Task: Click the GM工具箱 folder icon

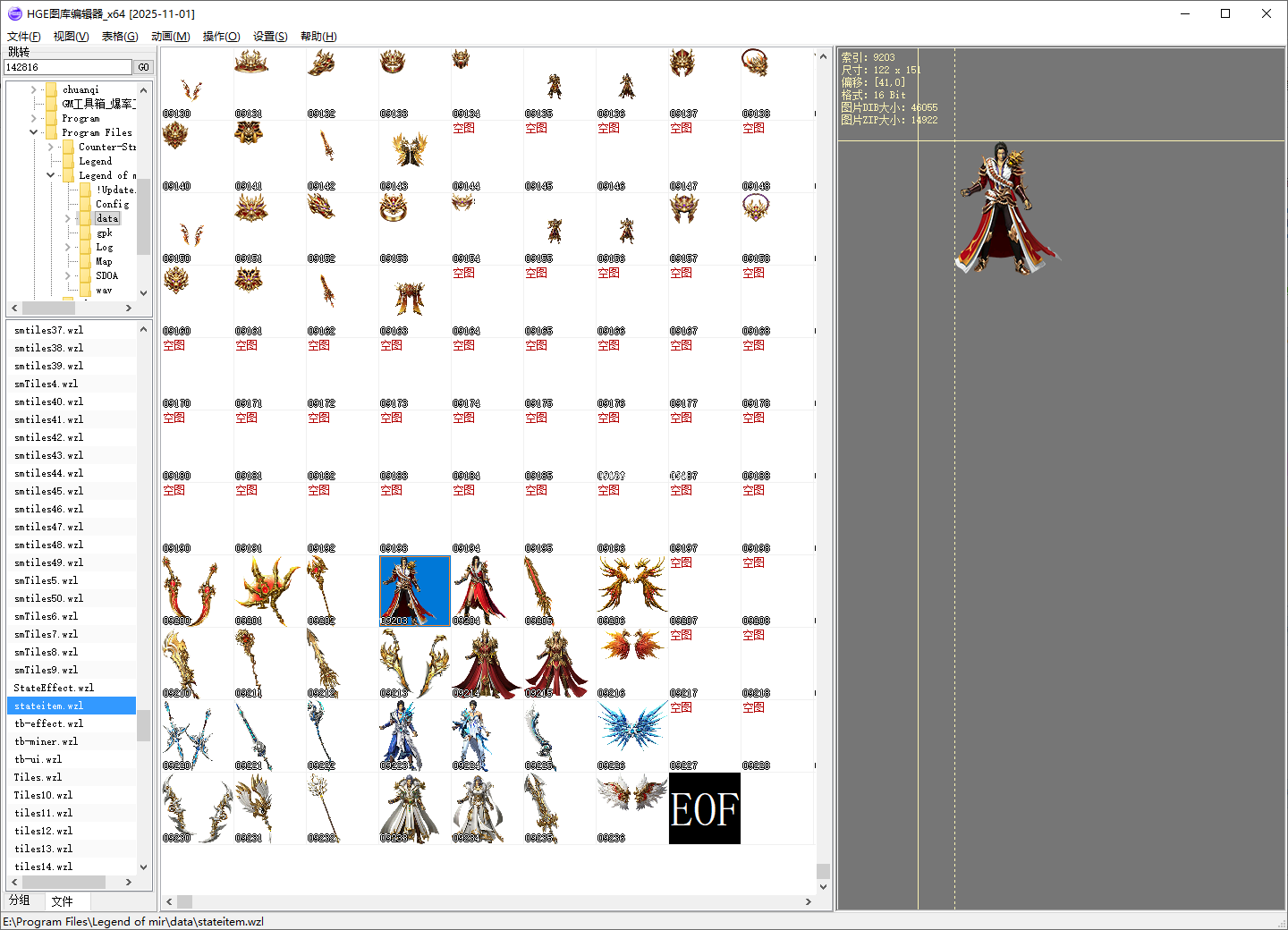Action: click(51, 104)
